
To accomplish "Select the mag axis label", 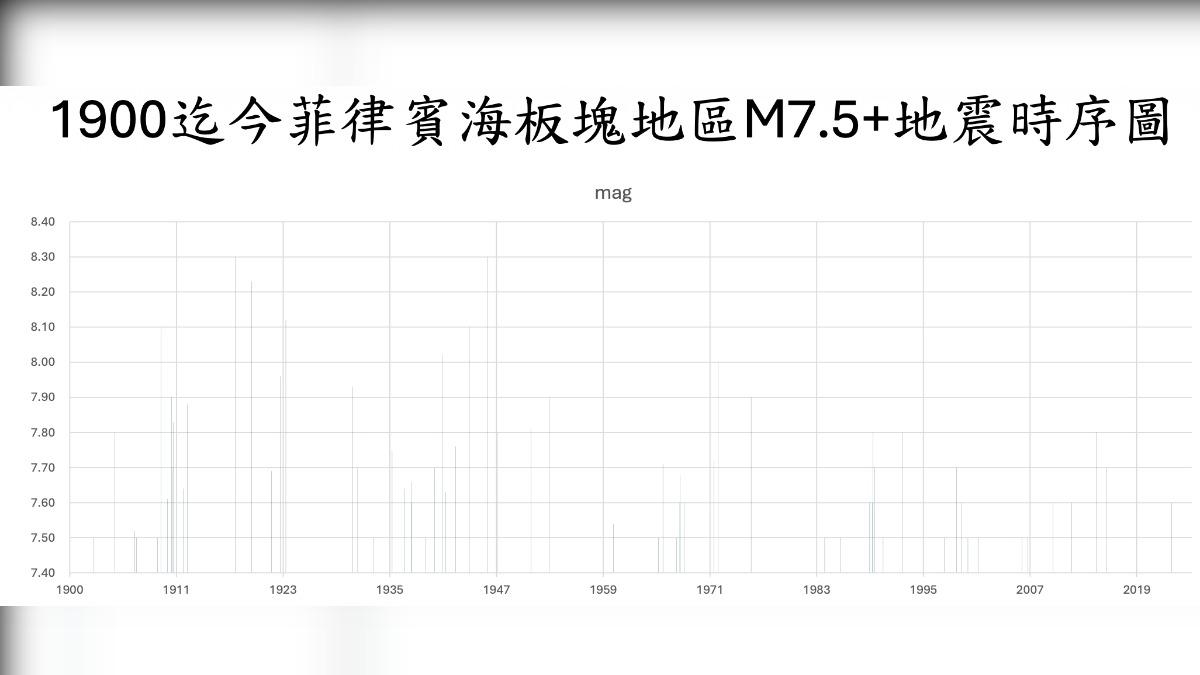I will 613,193.
